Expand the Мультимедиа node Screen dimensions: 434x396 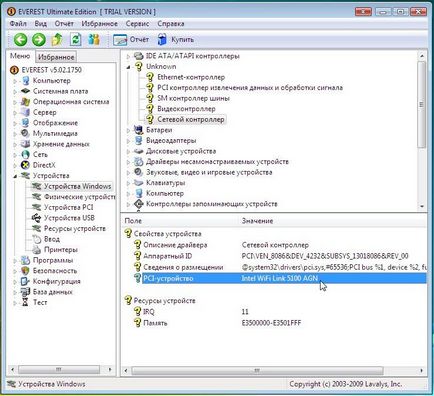pyautogui.click(x=15, y=134)
